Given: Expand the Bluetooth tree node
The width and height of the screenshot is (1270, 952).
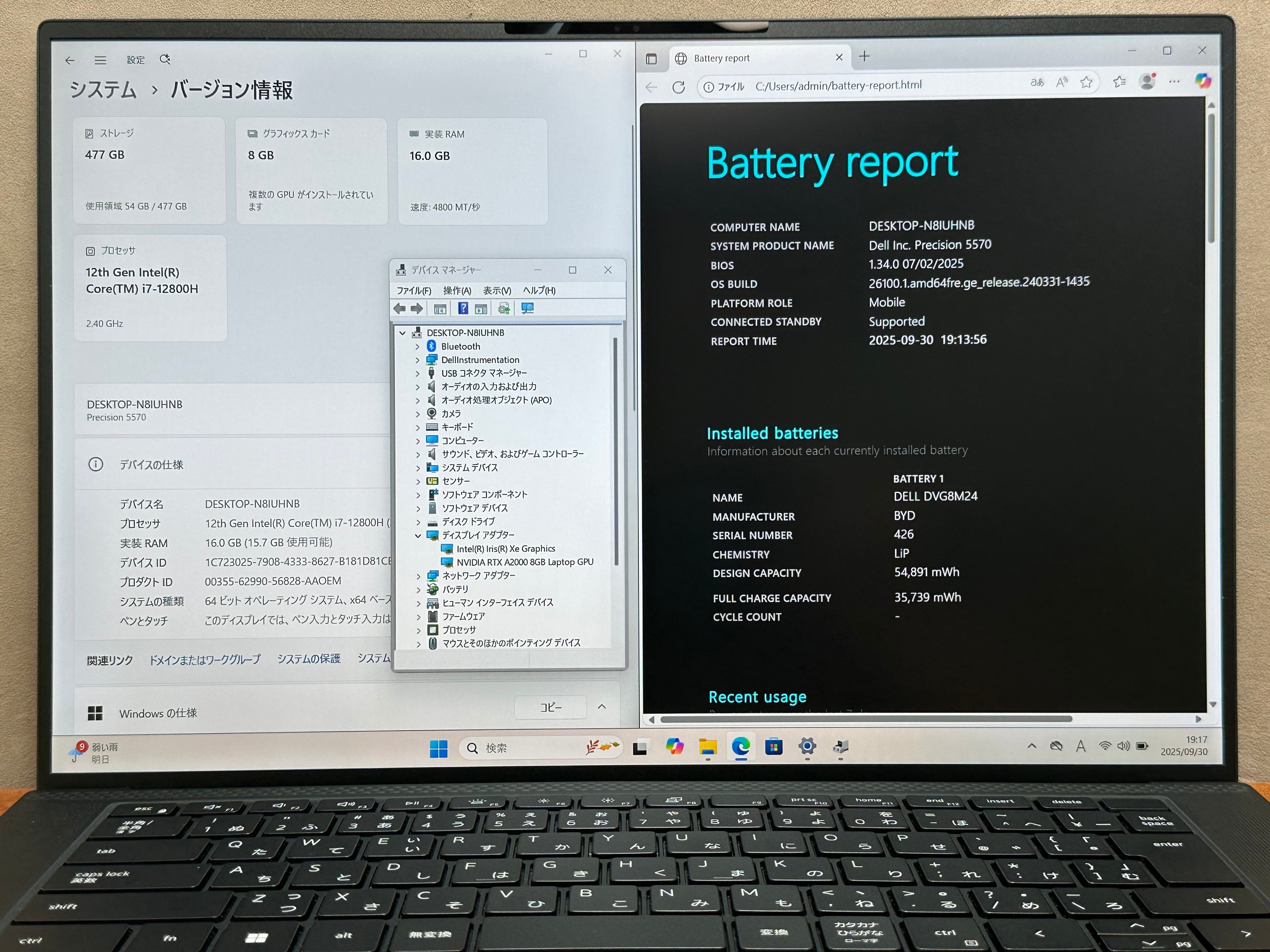Looking at the screenshot, I should coord(417,347).
